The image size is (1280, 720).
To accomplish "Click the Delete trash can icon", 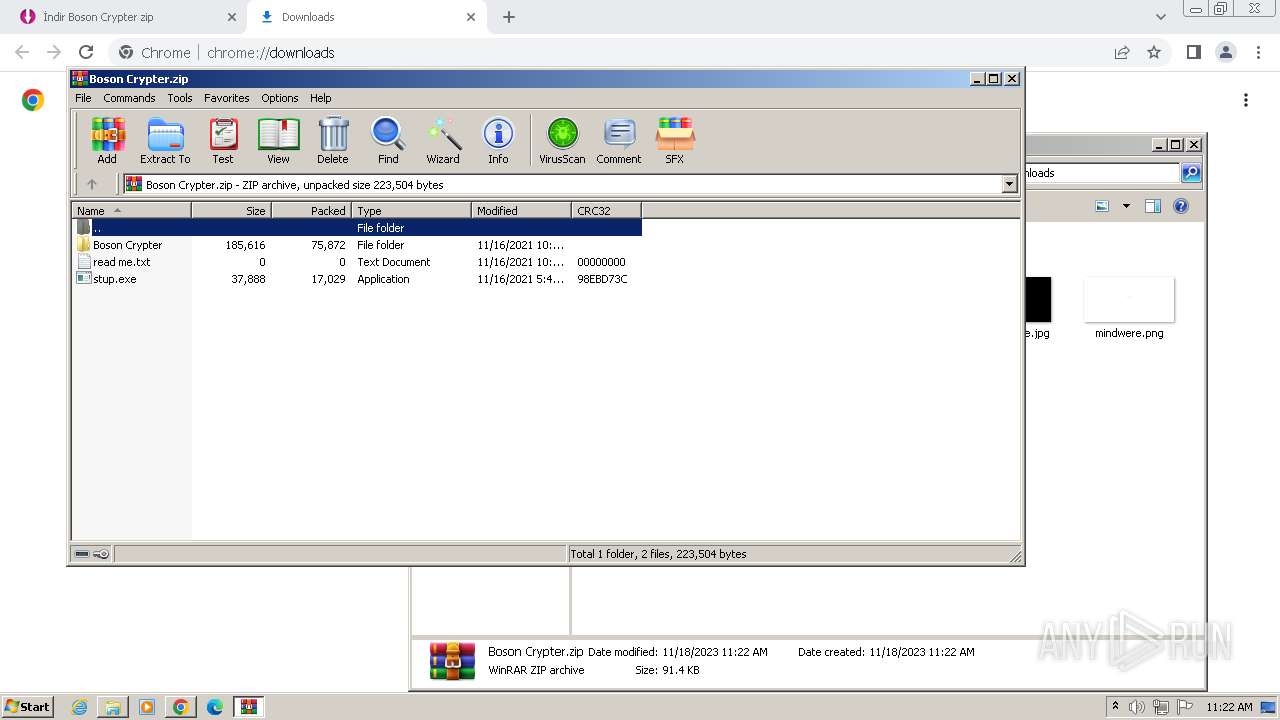I will tap(333, 140).
